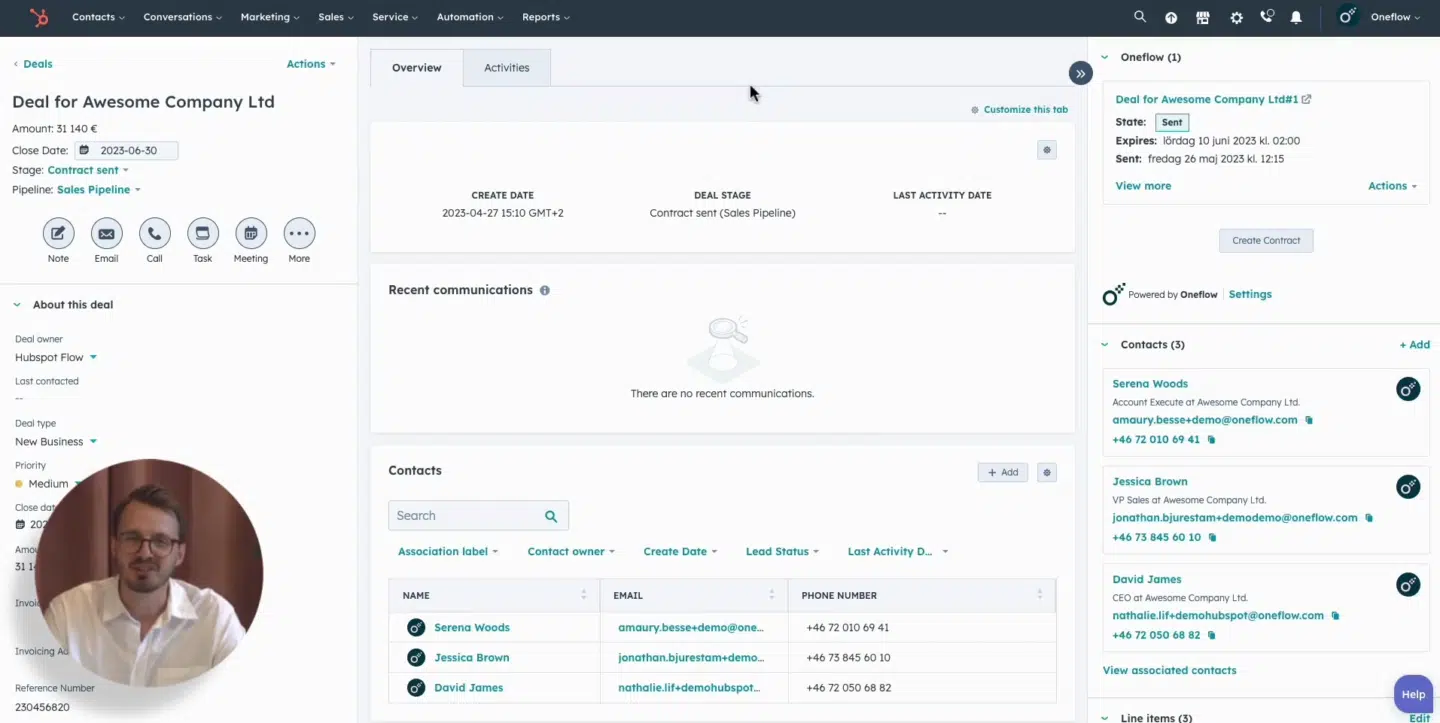The height and width of the screenshot is (723, 1440).
Task: Click Edit on the Line items section
Action: click(1419, 718)
